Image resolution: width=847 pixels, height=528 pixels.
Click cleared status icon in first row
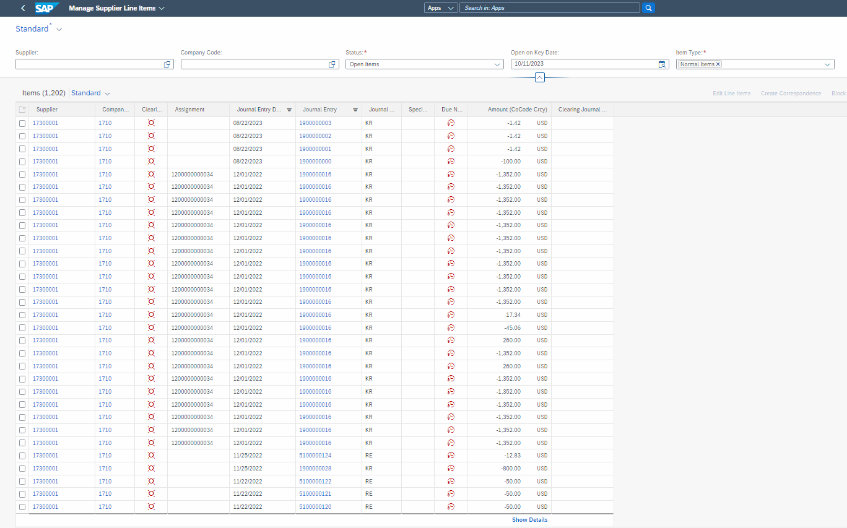click(x=151, y=122)
